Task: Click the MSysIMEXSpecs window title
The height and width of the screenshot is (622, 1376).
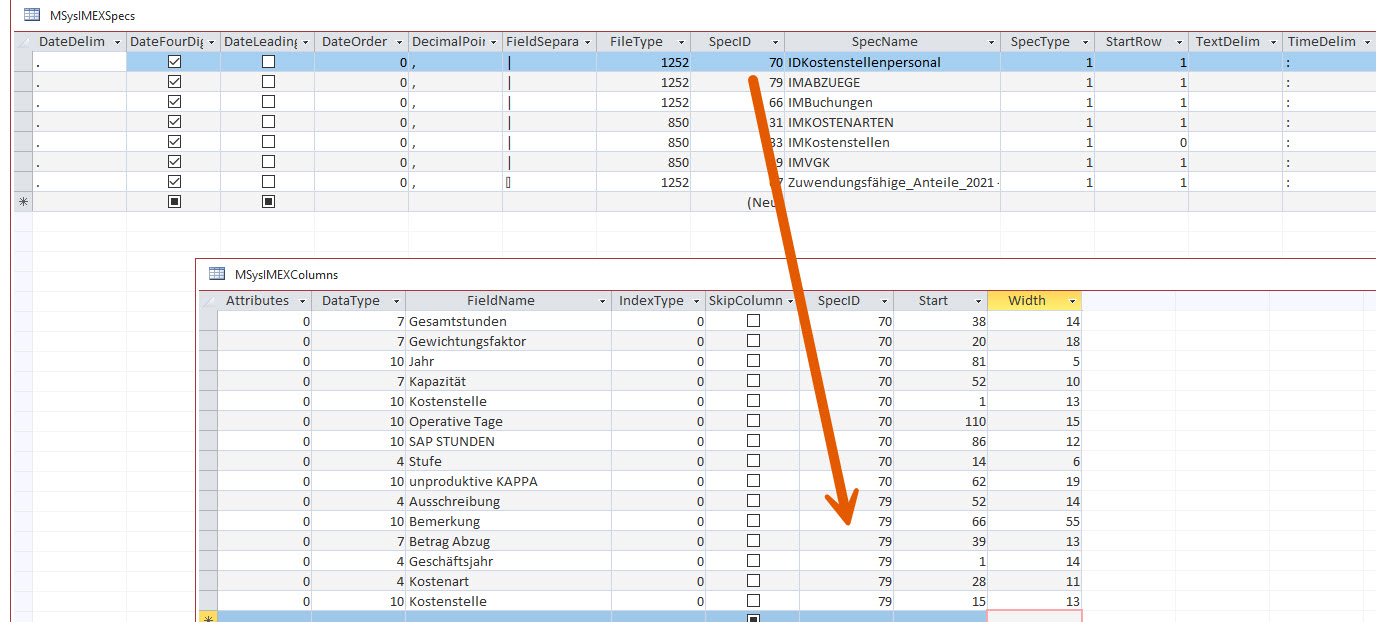Action: point(92,16)
